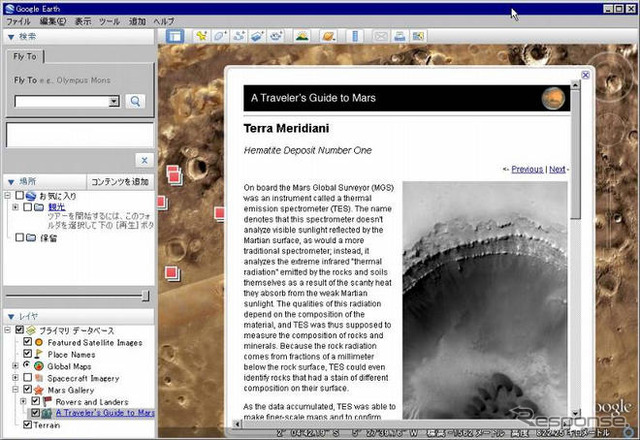Open the 観光 link in places
Viewport: 640px width, 440px height.
(x=56, y=207)
